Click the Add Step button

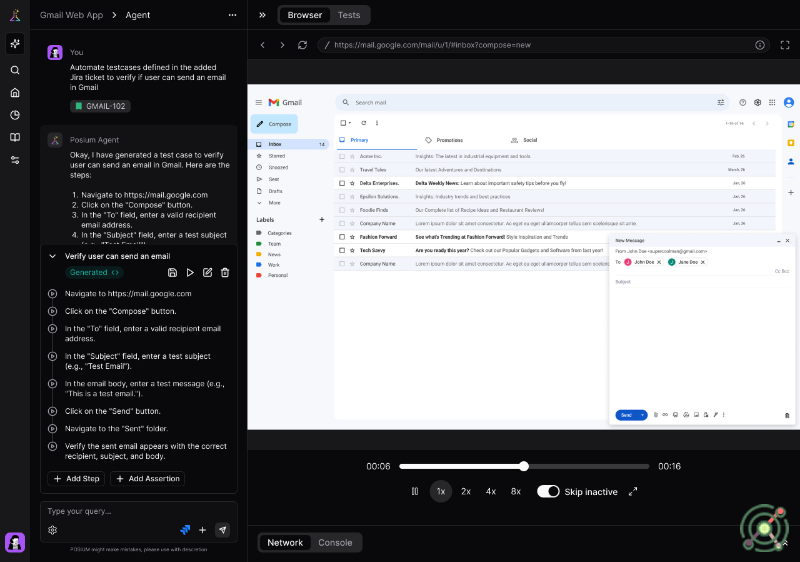coord(76,478)
